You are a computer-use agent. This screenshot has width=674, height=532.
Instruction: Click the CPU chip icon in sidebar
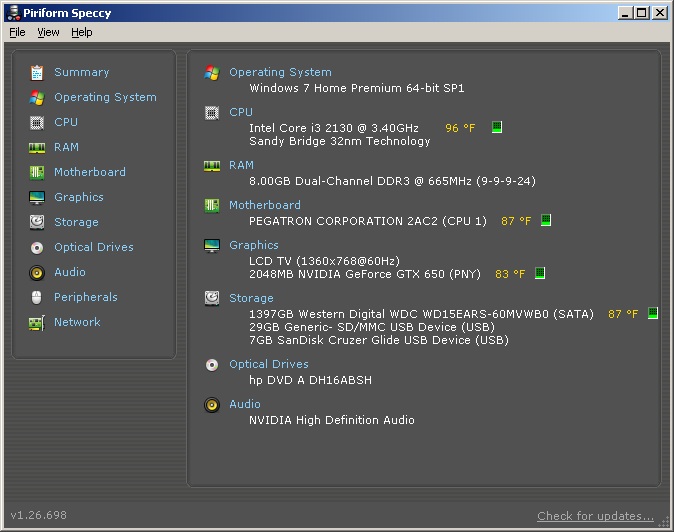coord(37,123)
